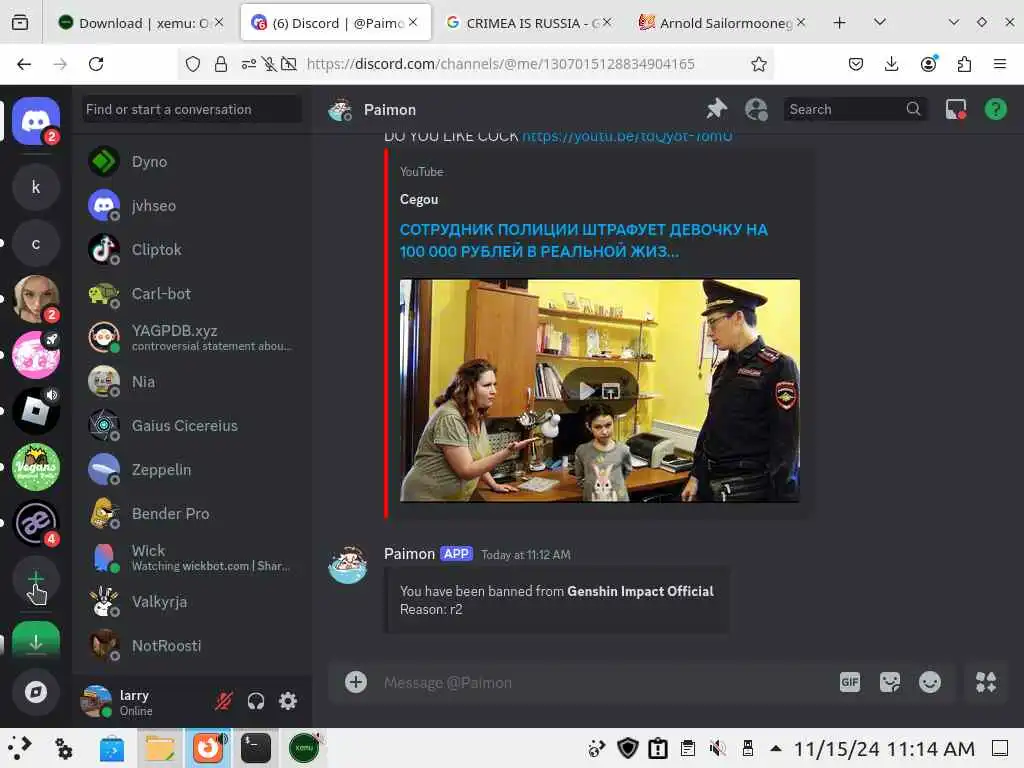The height and width of the screenshot is (768, 1024).
Task: Show user profile icon in chat header
Action: [756, 109]
